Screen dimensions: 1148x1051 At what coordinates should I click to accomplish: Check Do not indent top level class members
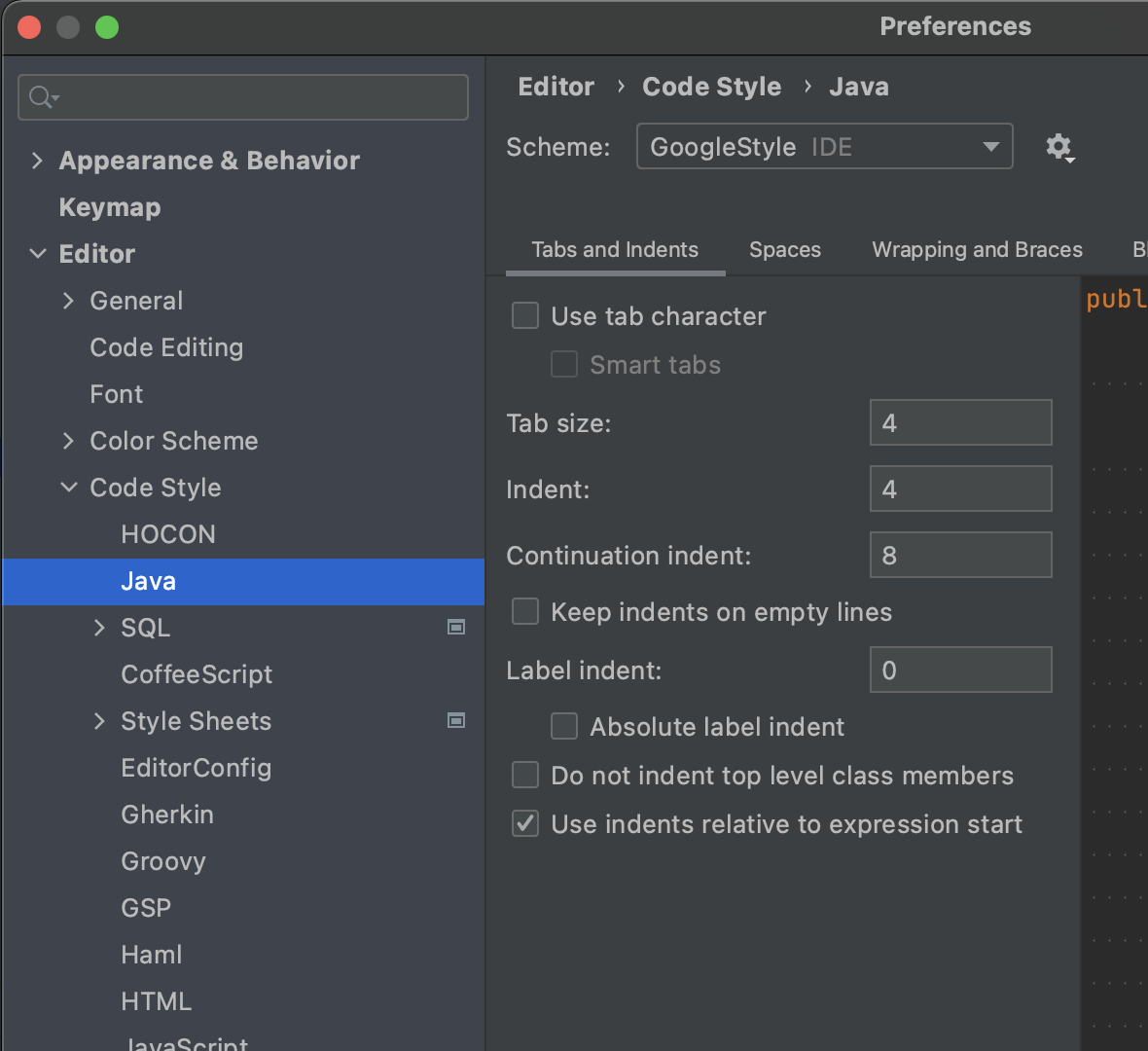click(x=525, y=776)
